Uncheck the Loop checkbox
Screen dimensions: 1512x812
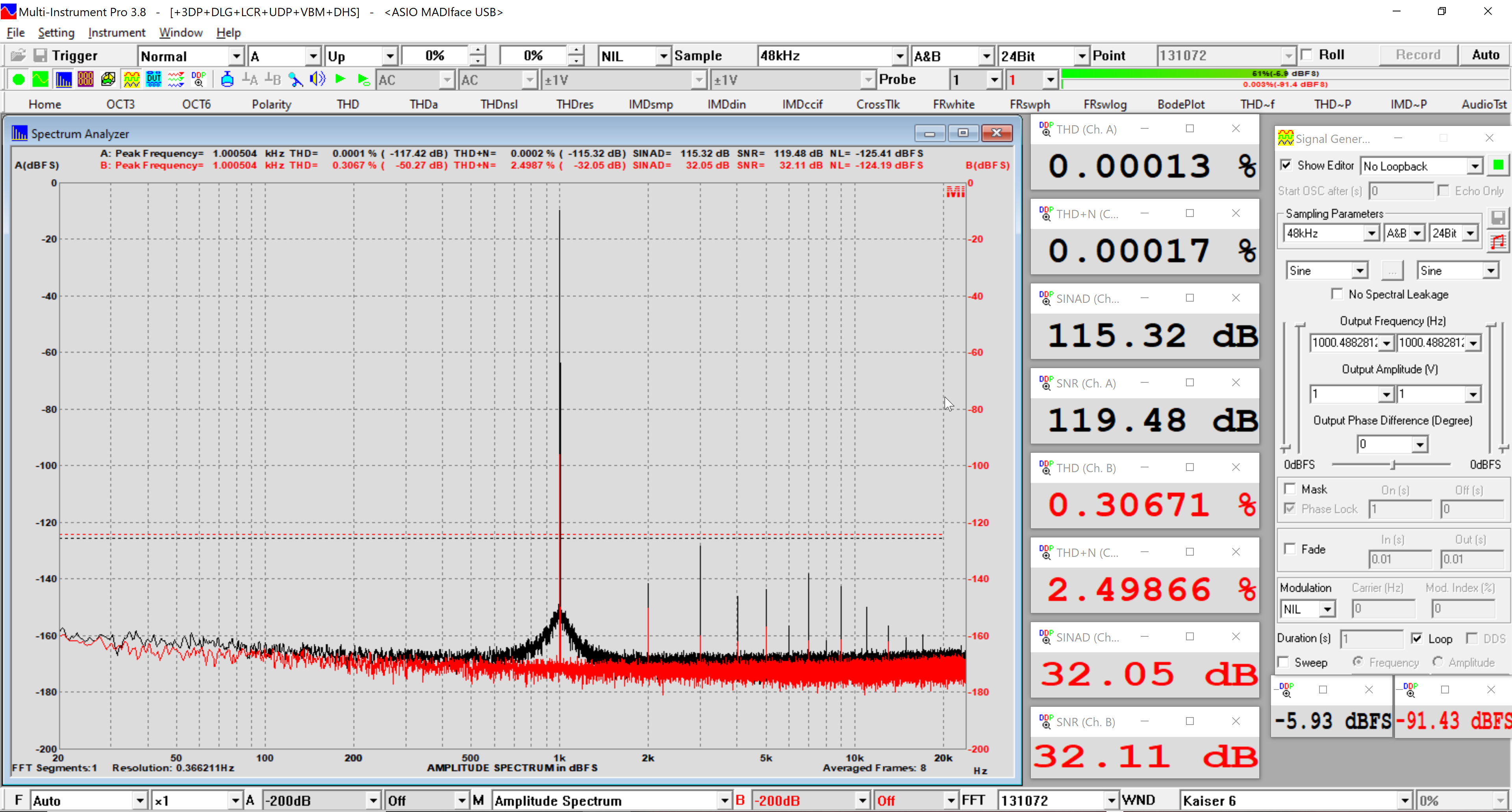(1417, 638)
